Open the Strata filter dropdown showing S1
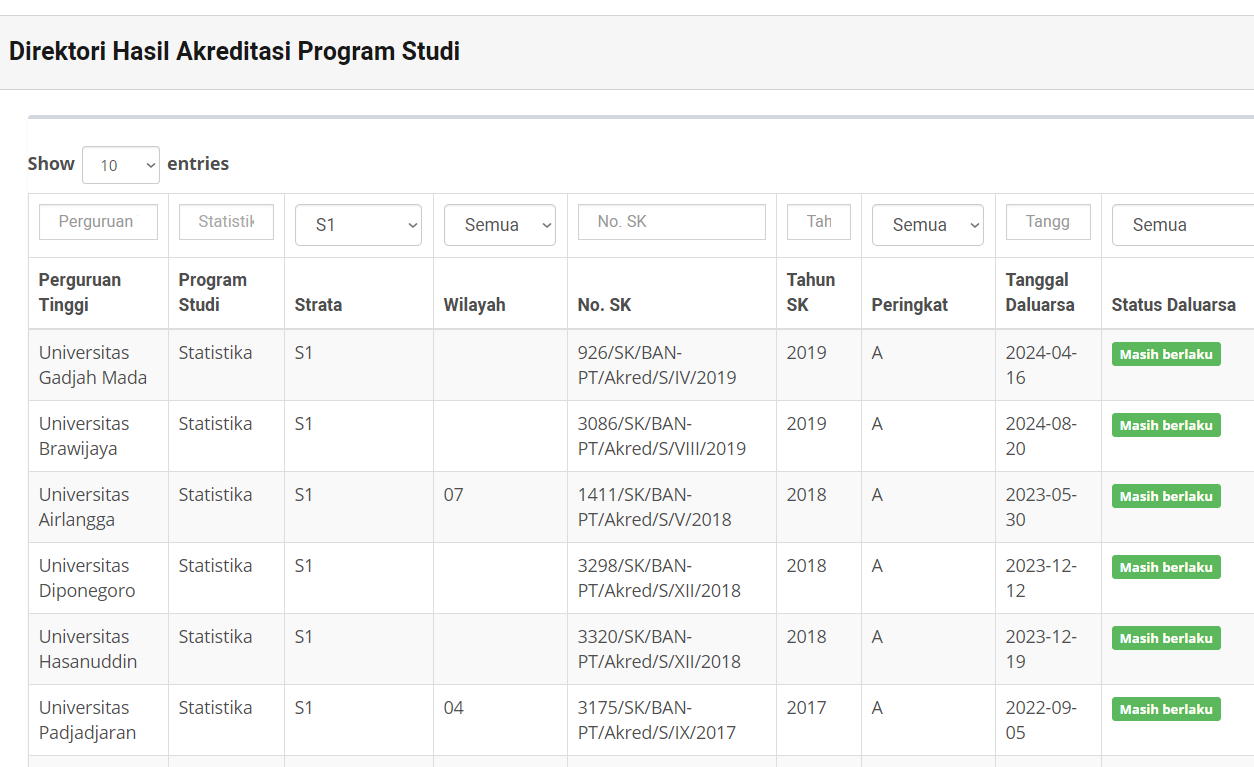 coord(358,225)
